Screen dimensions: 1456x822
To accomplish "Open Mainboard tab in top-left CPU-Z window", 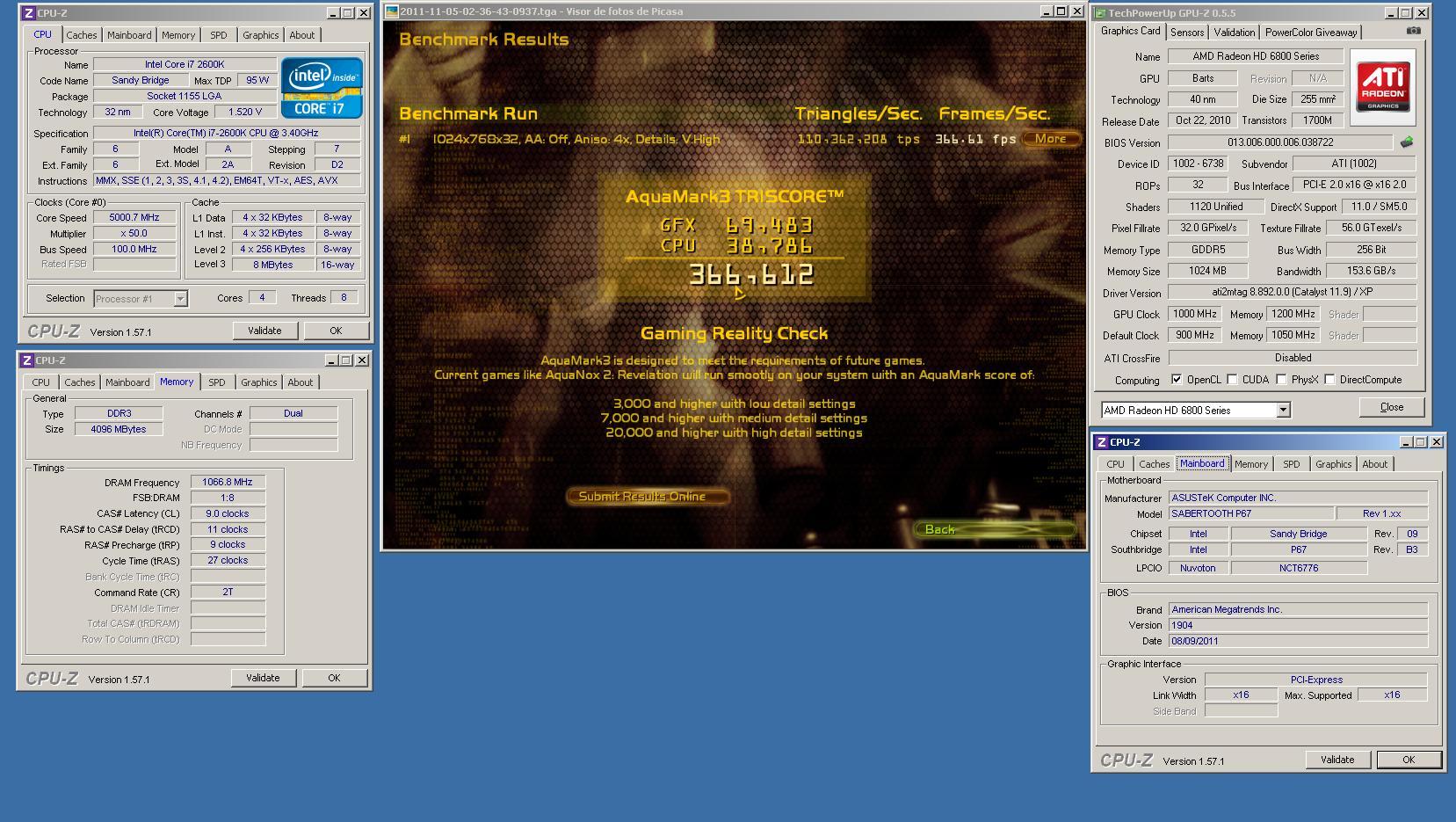I will point(129,35).
